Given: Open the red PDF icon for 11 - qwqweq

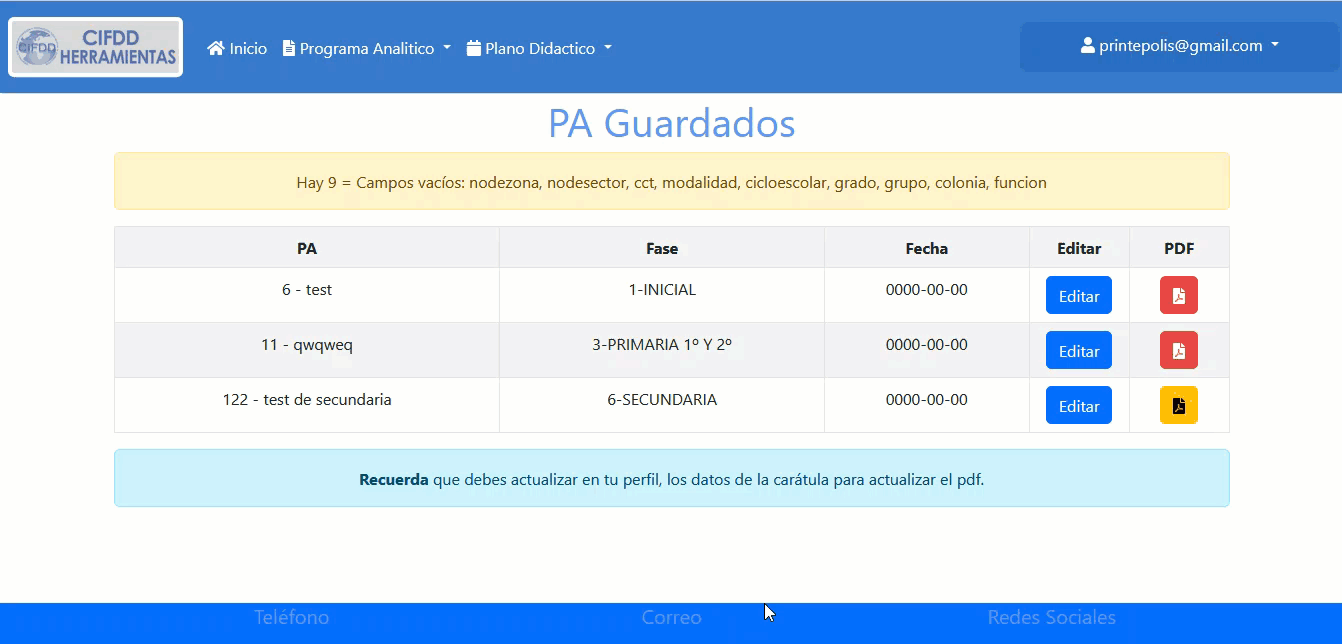Looking at the screenshot, I should (x=1179, y=351).
